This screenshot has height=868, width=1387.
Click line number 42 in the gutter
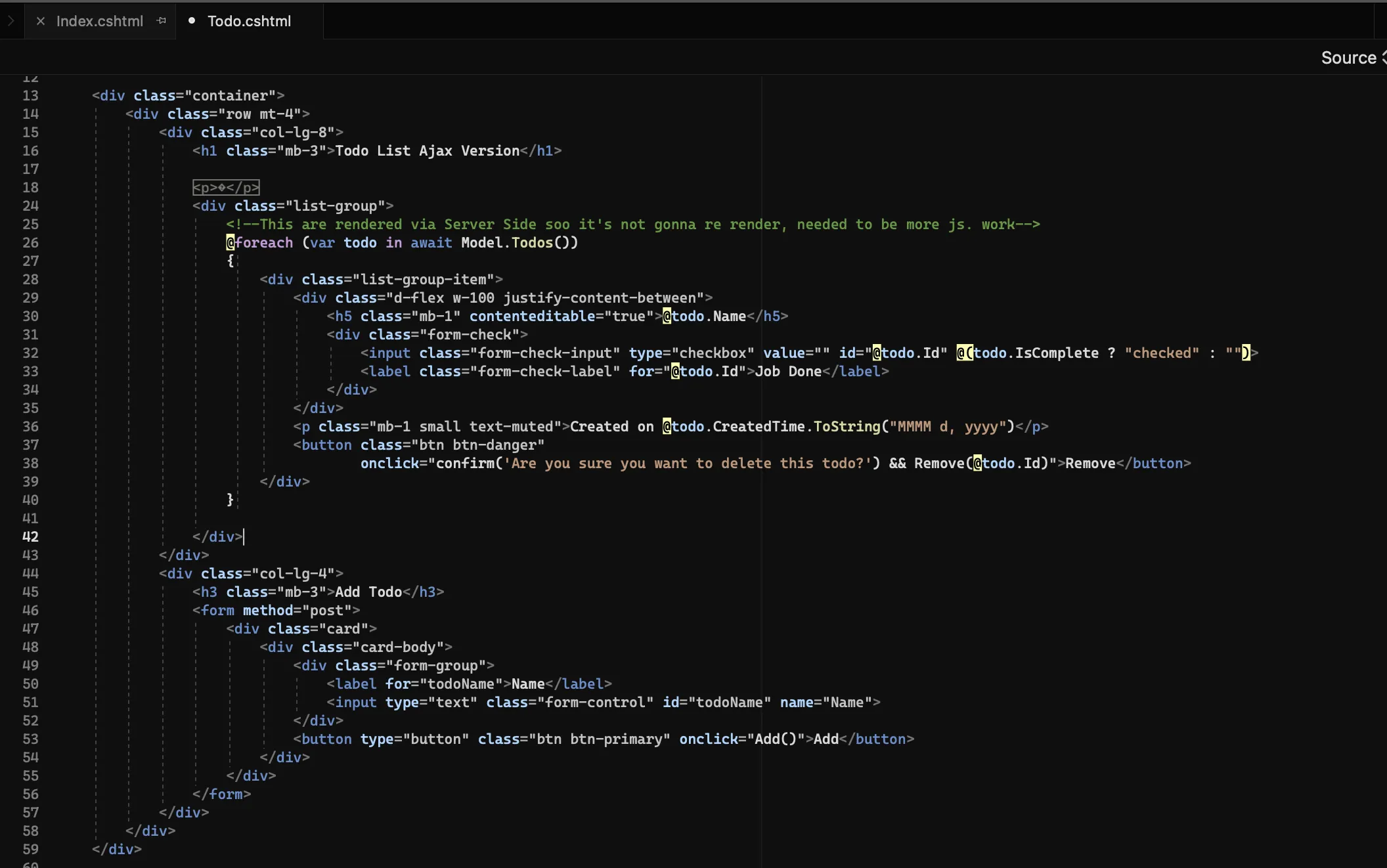pos(30,536)
